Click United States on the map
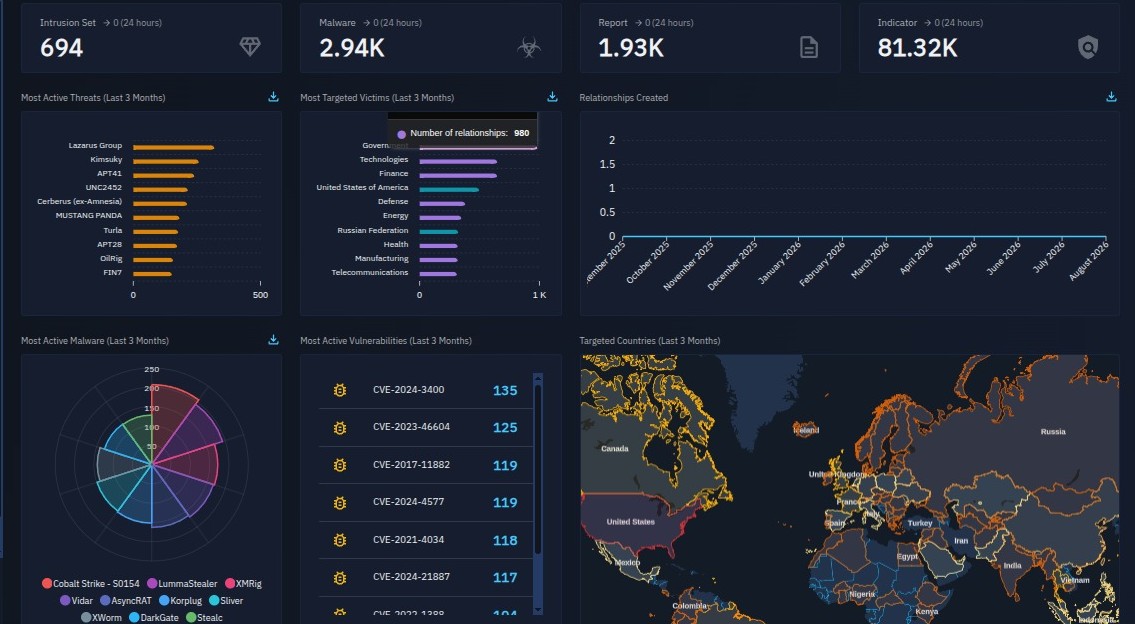 click(630, 522)
